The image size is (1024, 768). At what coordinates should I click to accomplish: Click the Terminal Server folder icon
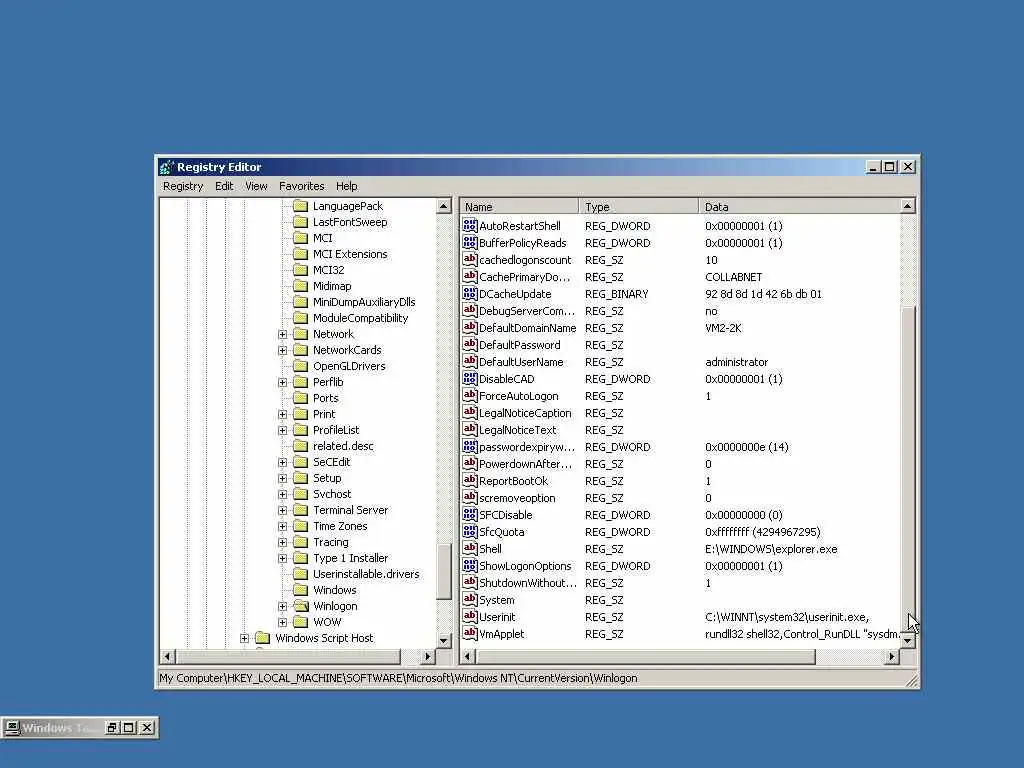pos(300,510)
